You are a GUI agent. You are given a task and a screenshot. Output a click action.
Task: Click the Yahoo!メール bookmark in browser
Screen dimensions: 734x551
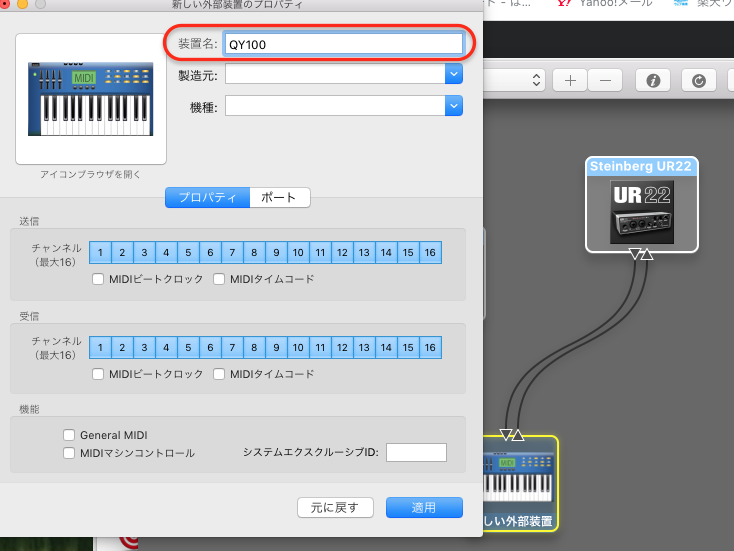[604, 4]
